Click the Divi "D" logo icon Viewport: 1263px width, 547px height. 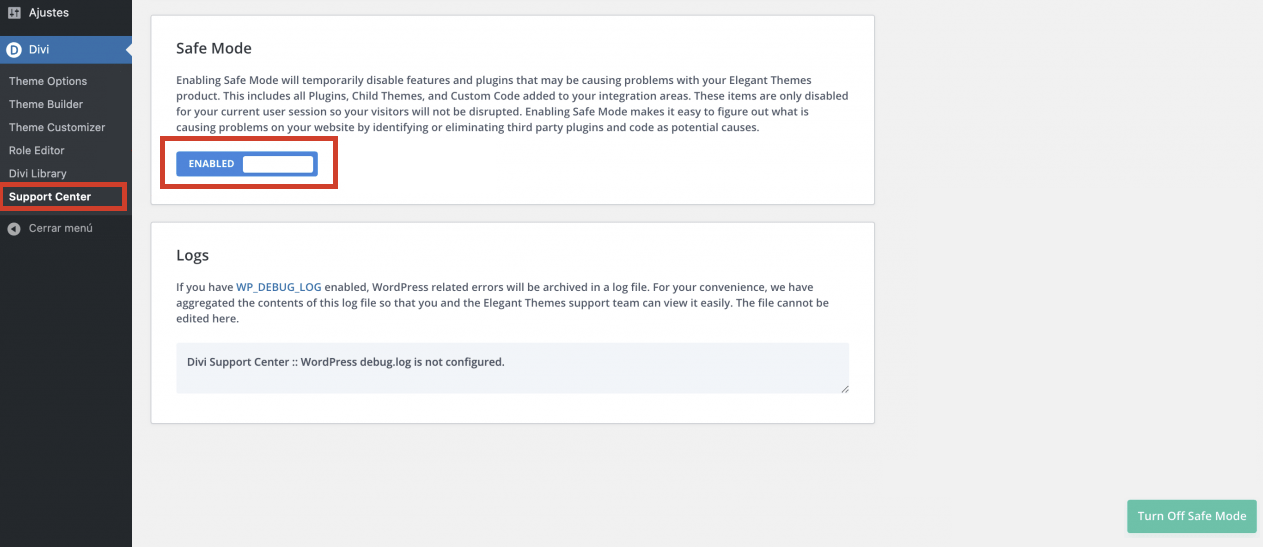coord(14,49)
